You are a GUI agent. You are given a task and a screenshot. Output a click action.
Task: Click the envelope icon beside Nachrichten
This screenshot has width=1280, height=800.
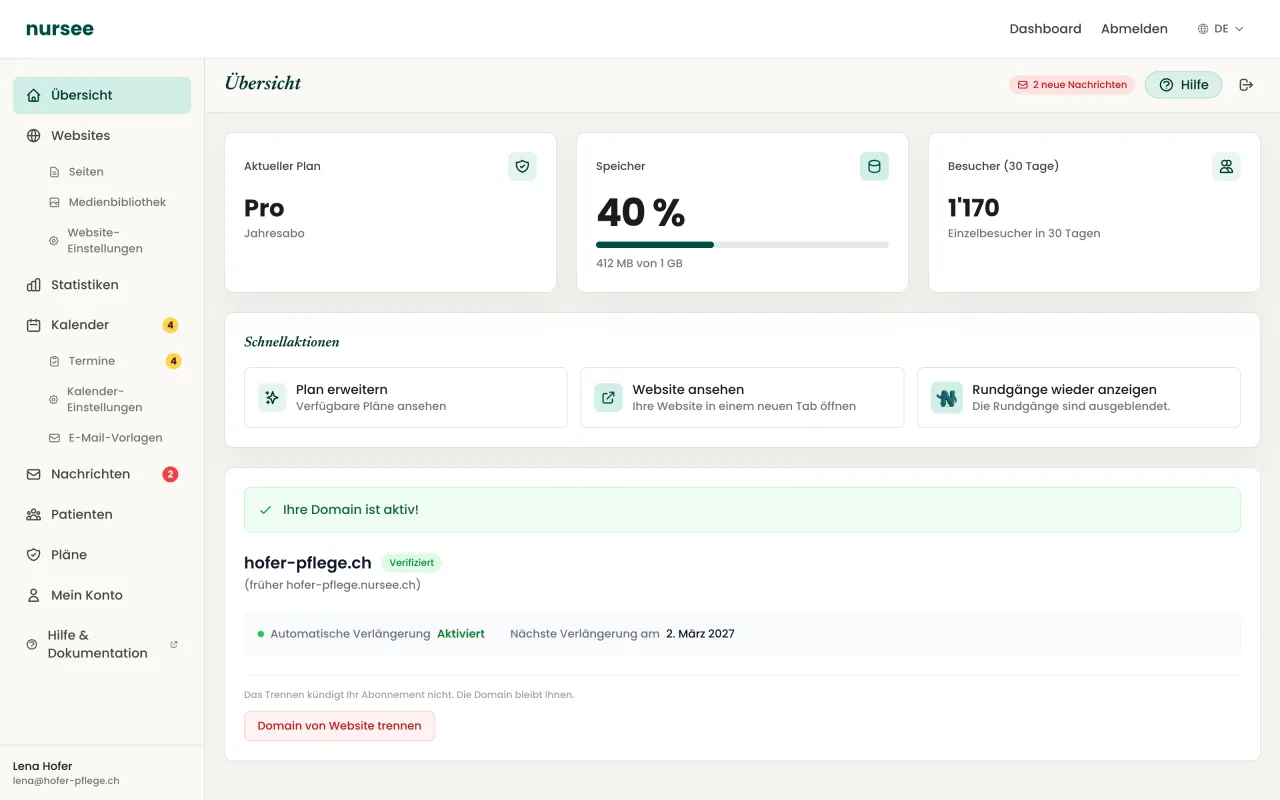[34, 474]
